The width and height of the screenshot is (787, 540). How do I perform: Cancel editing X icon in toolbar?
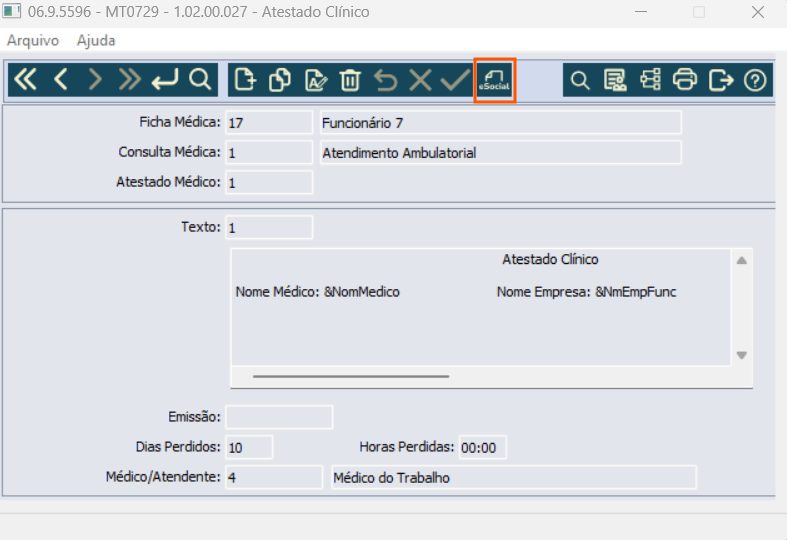pyautogui.click(x=420, y=80)
